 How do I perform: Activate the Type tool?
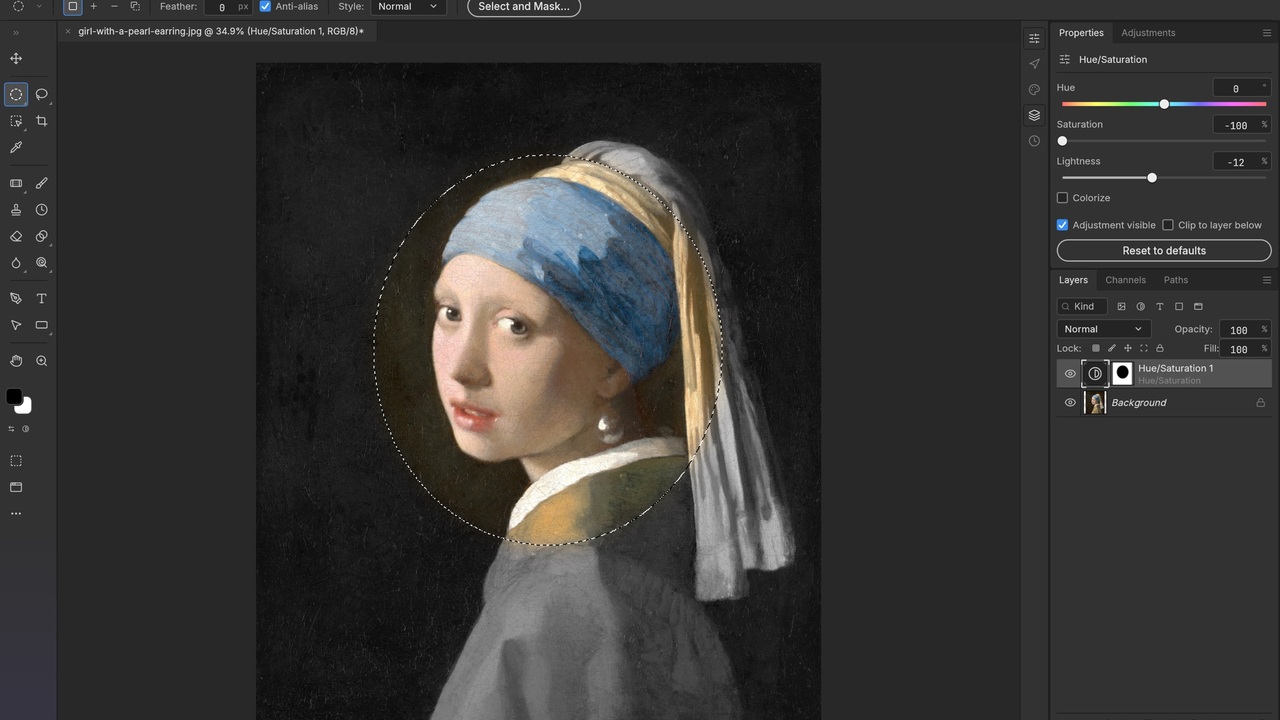click(x=42, y=298)
